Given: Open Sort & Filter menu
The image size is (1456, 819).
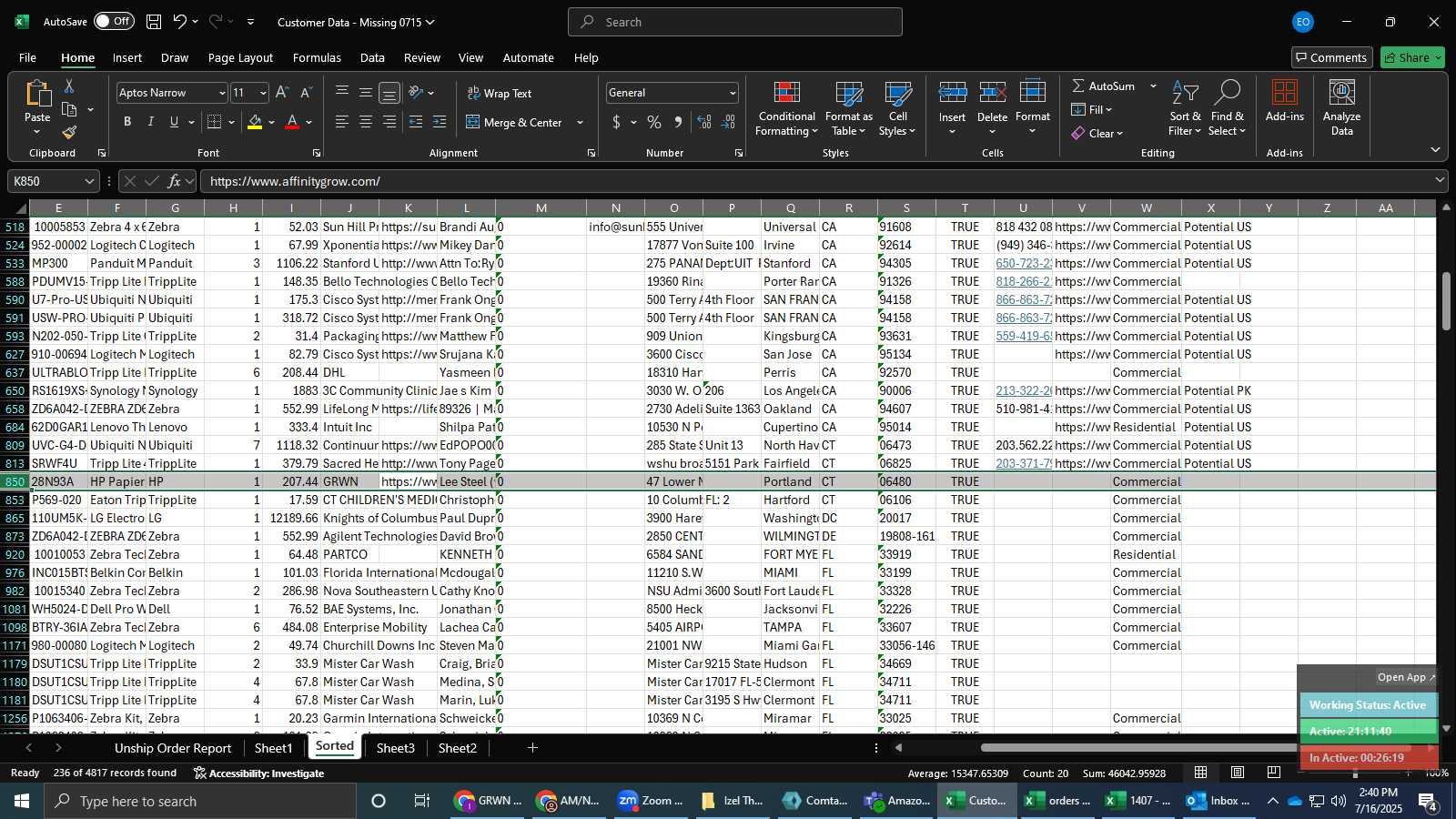Looking at the screenshot, I should tap(1185, 108).
